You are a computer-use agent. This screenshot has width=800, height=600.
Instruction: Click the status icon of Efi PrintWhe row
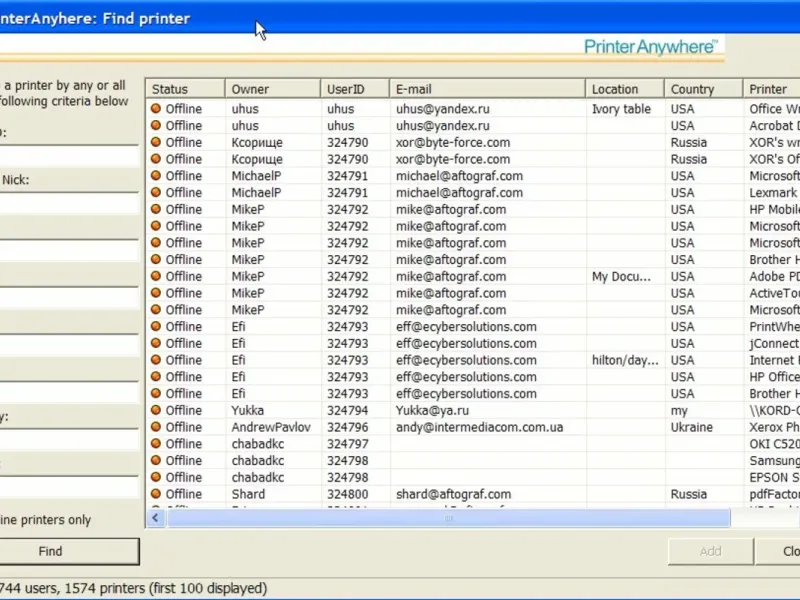click(156, 327)
